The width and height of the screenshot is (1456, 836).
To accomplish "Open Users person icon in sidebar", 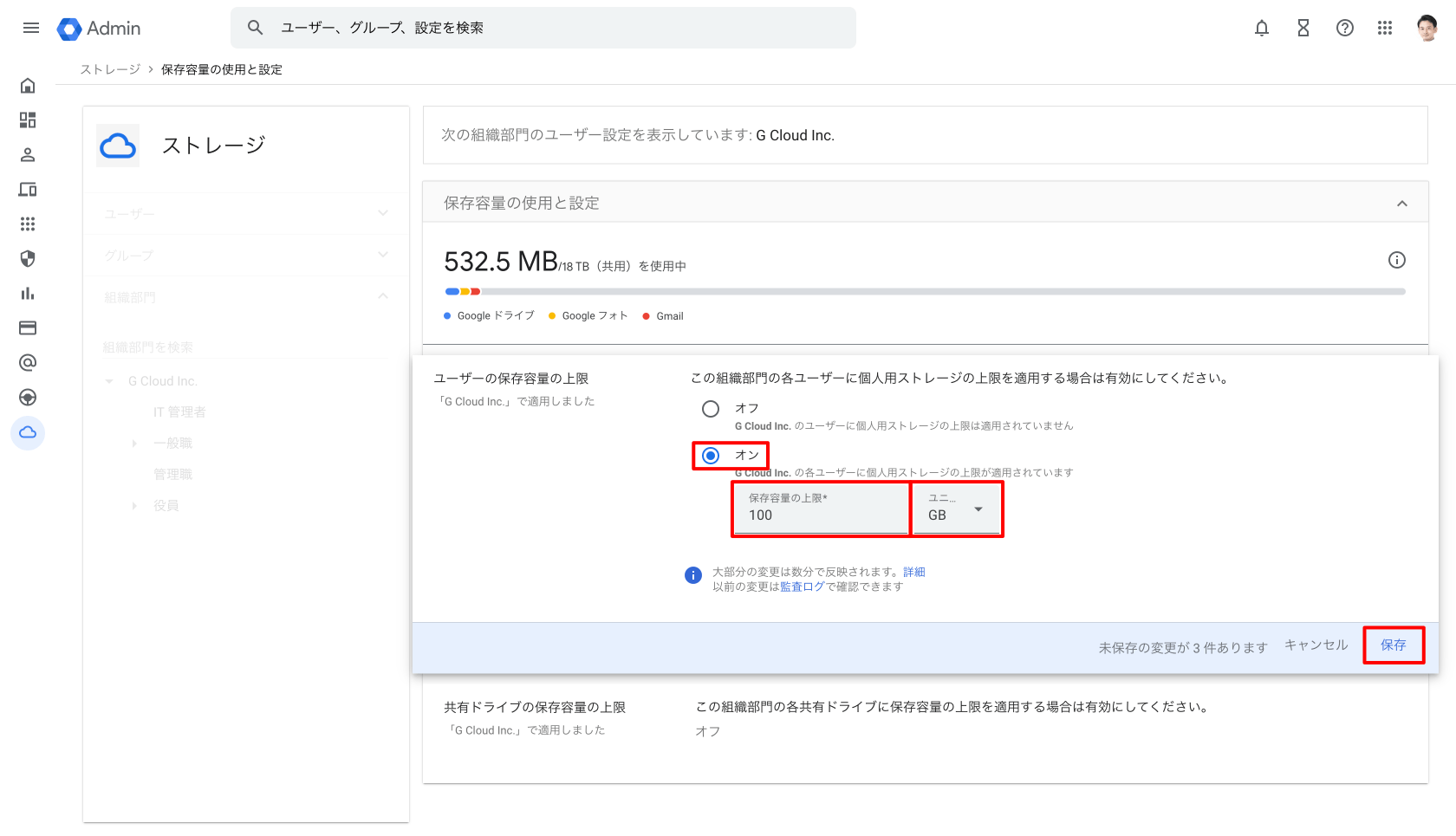I will click(28, 154).
